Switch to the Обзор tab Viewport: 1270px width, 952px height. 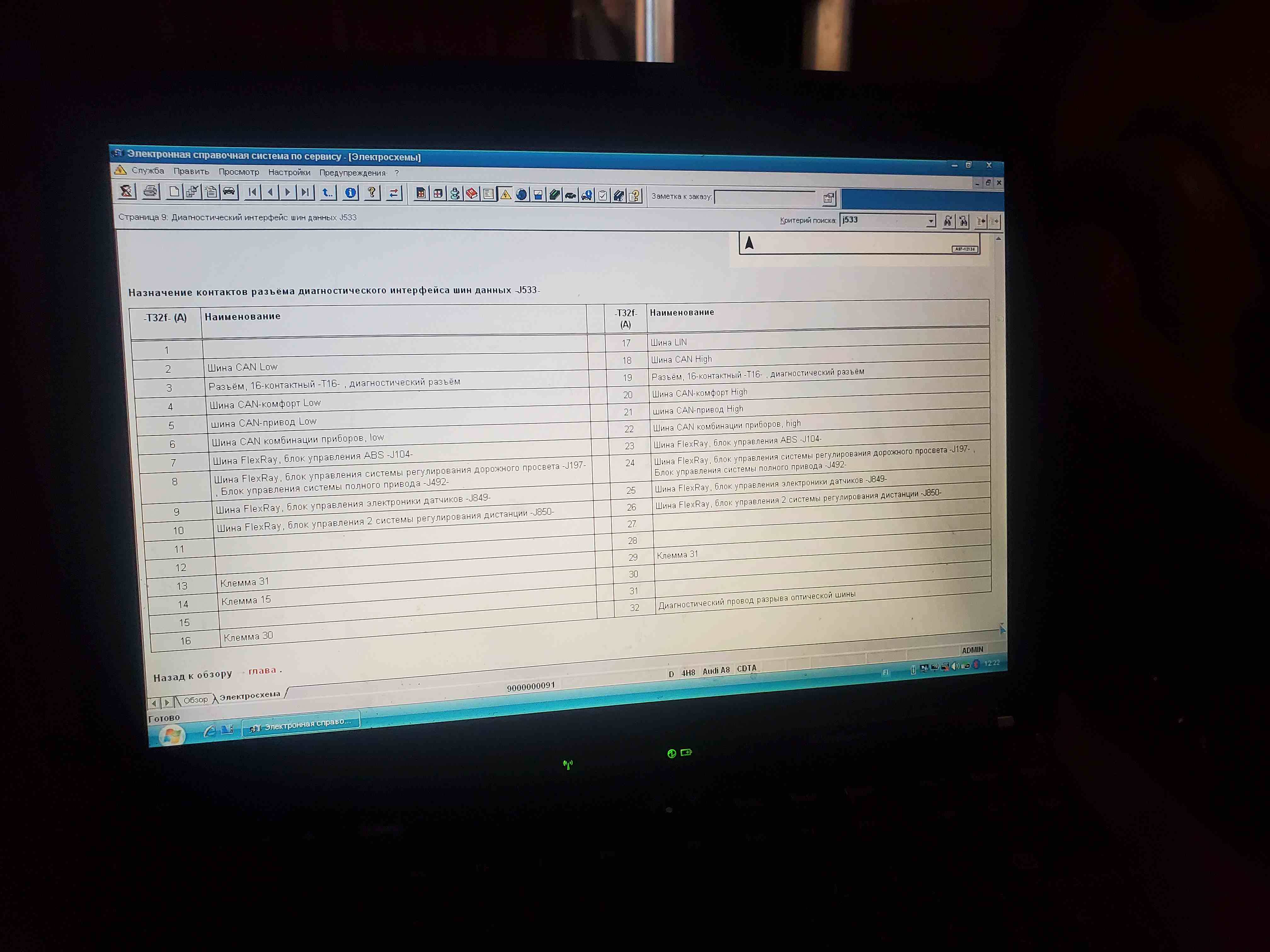pyautogui.click(x=195, y=700)
